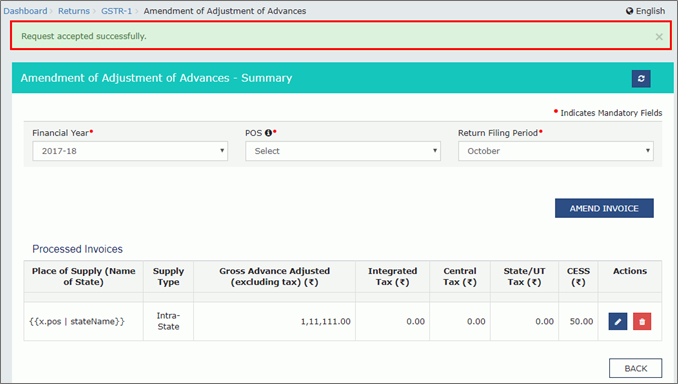The width and height of the screenshot is (678, 384).
Task: Select the English language option
Action: 650,11
